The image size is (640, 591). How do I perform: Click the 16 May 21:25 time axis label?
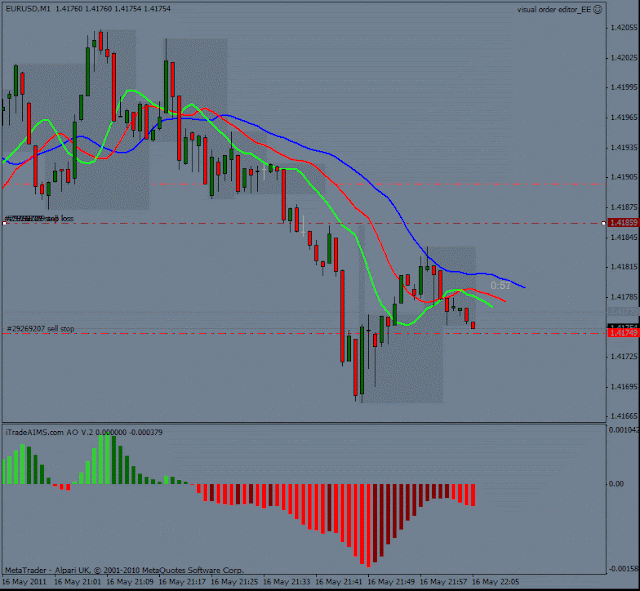[234, 582]
